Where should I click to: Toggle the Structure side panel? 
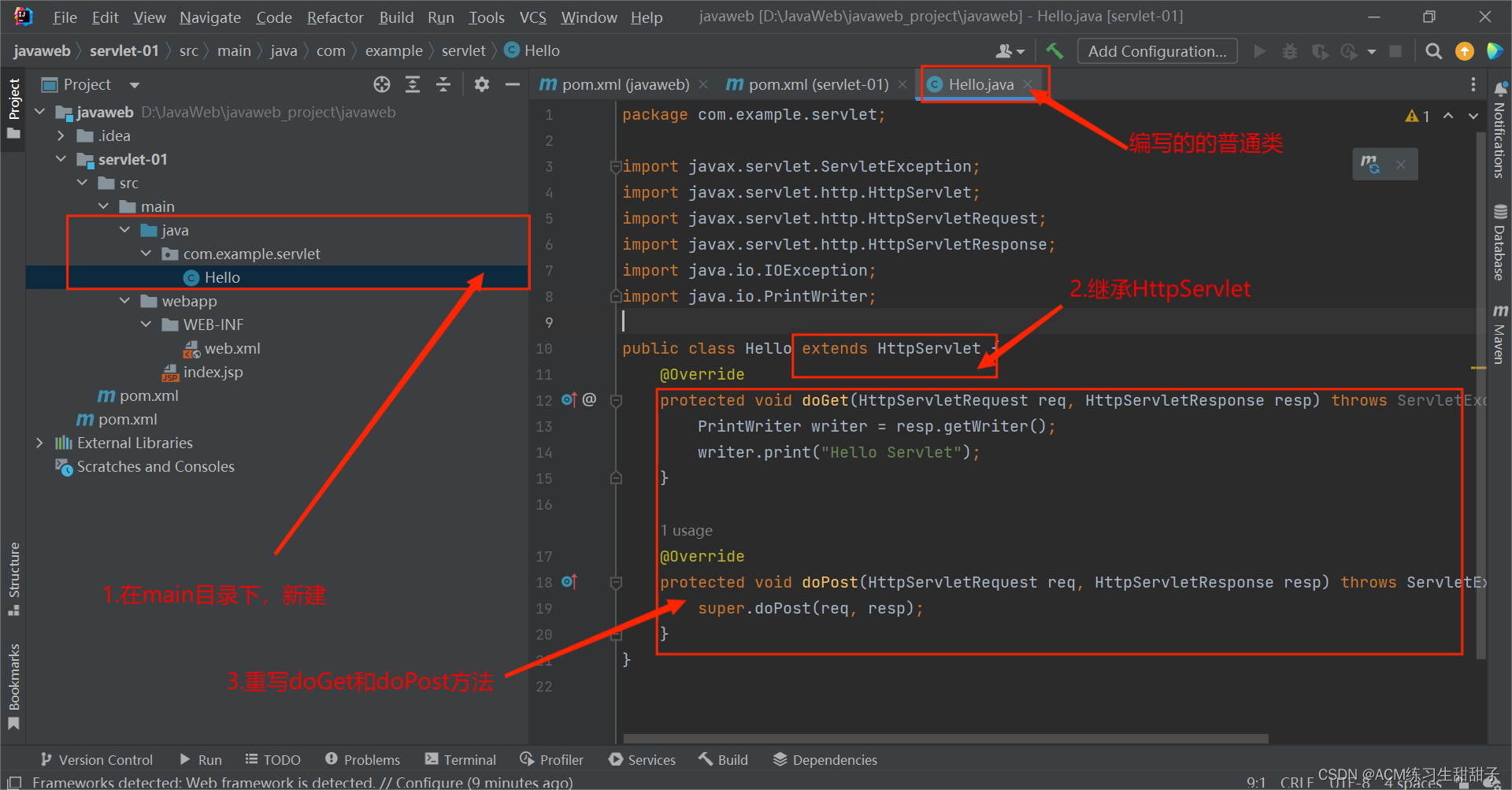pyautogui.click(x=13, y=579)
